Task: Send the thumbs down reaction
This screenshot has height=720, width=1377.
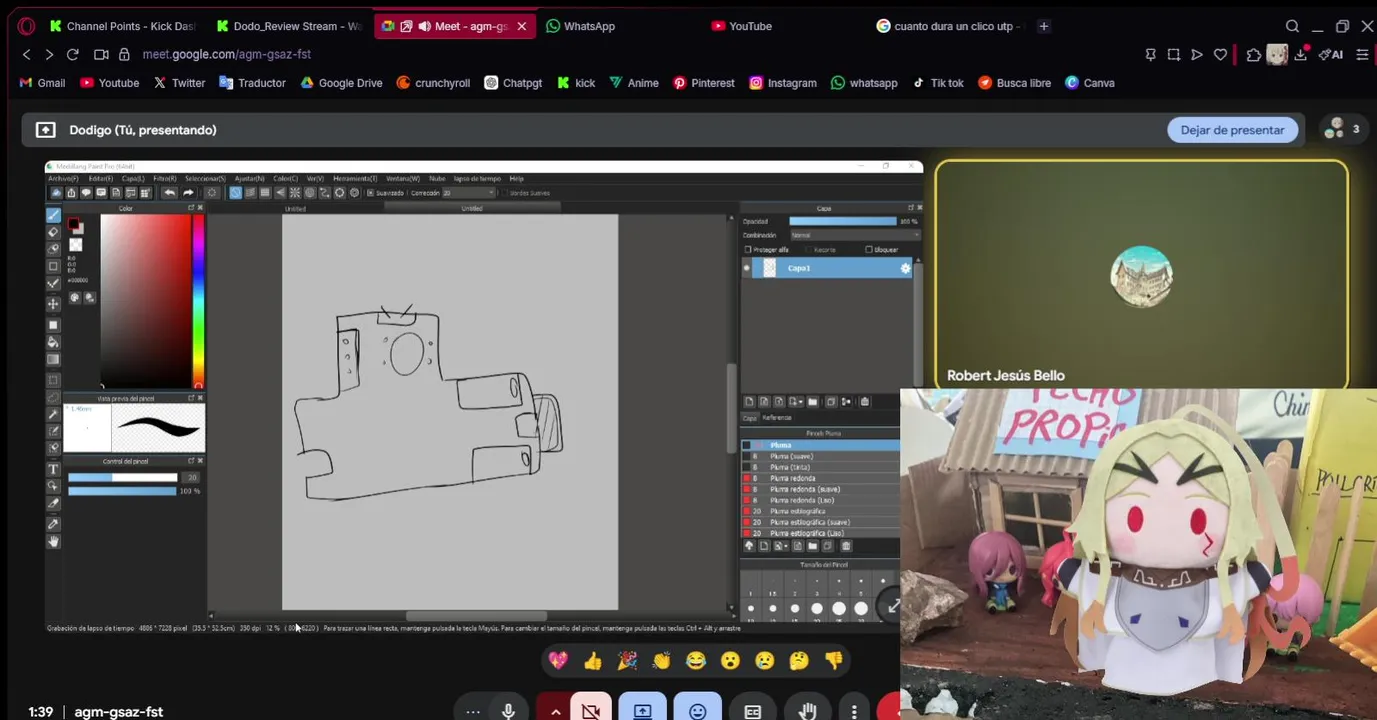Action: (833, 660)
